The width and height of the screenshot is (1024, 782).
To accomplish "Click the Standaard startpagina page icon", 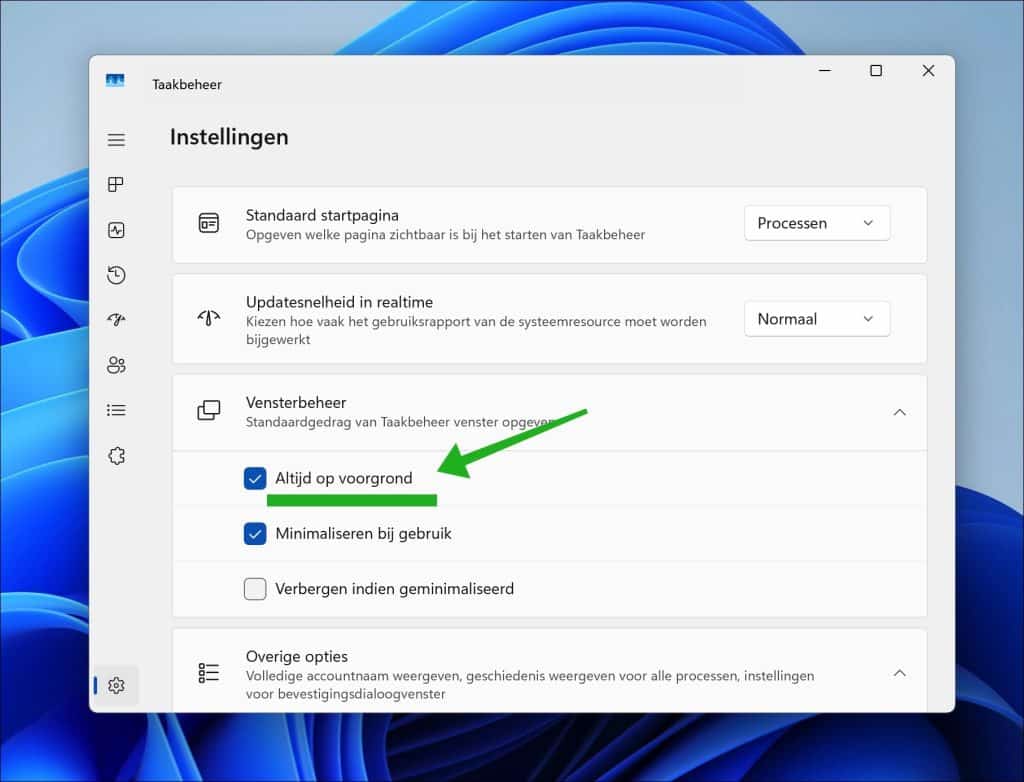I will (x=208, y=223).
